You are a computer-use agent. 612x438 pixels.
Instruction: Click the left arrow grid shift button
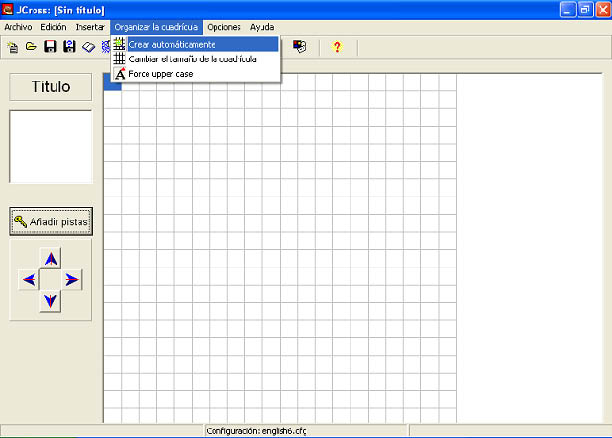click(x=29, y=280)
